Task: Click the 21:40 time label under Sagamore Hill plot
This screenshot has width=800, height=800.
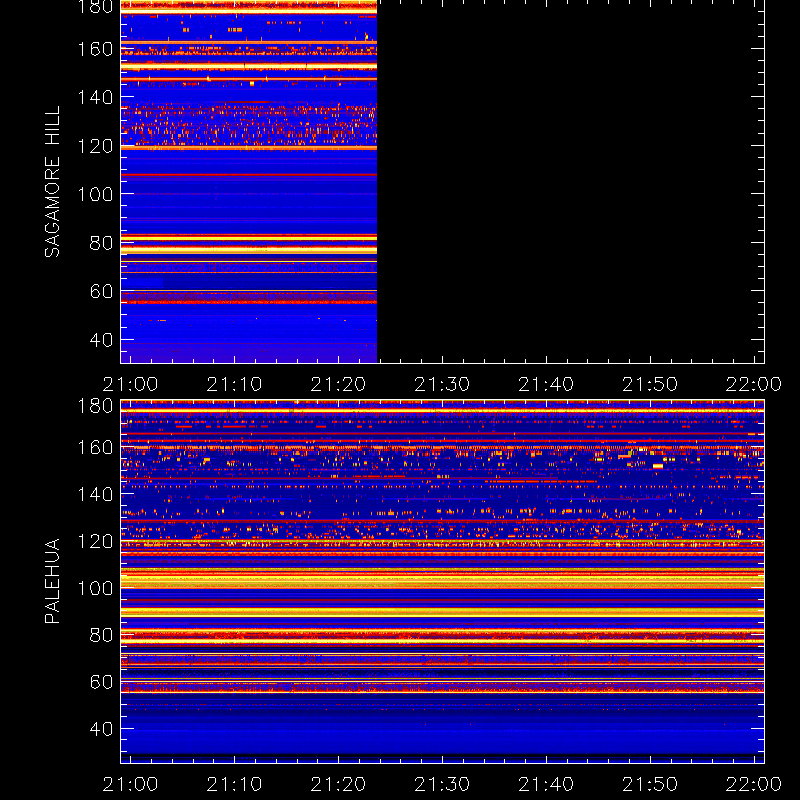Action: tap(546, 384)
